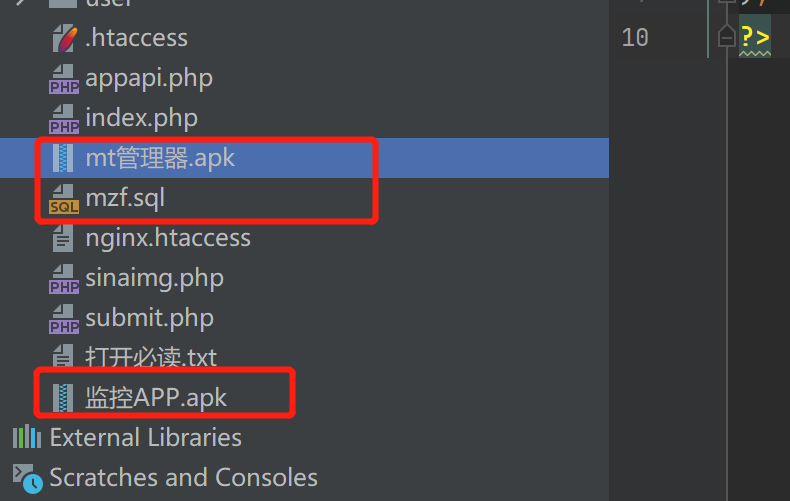Open the External Libraries node

point(145,438)
